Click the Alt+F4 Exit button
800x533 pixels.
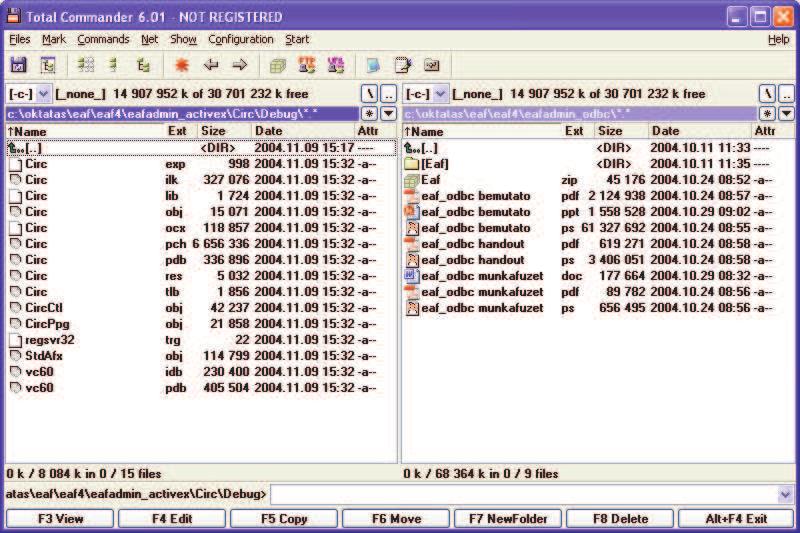[736, 519]
